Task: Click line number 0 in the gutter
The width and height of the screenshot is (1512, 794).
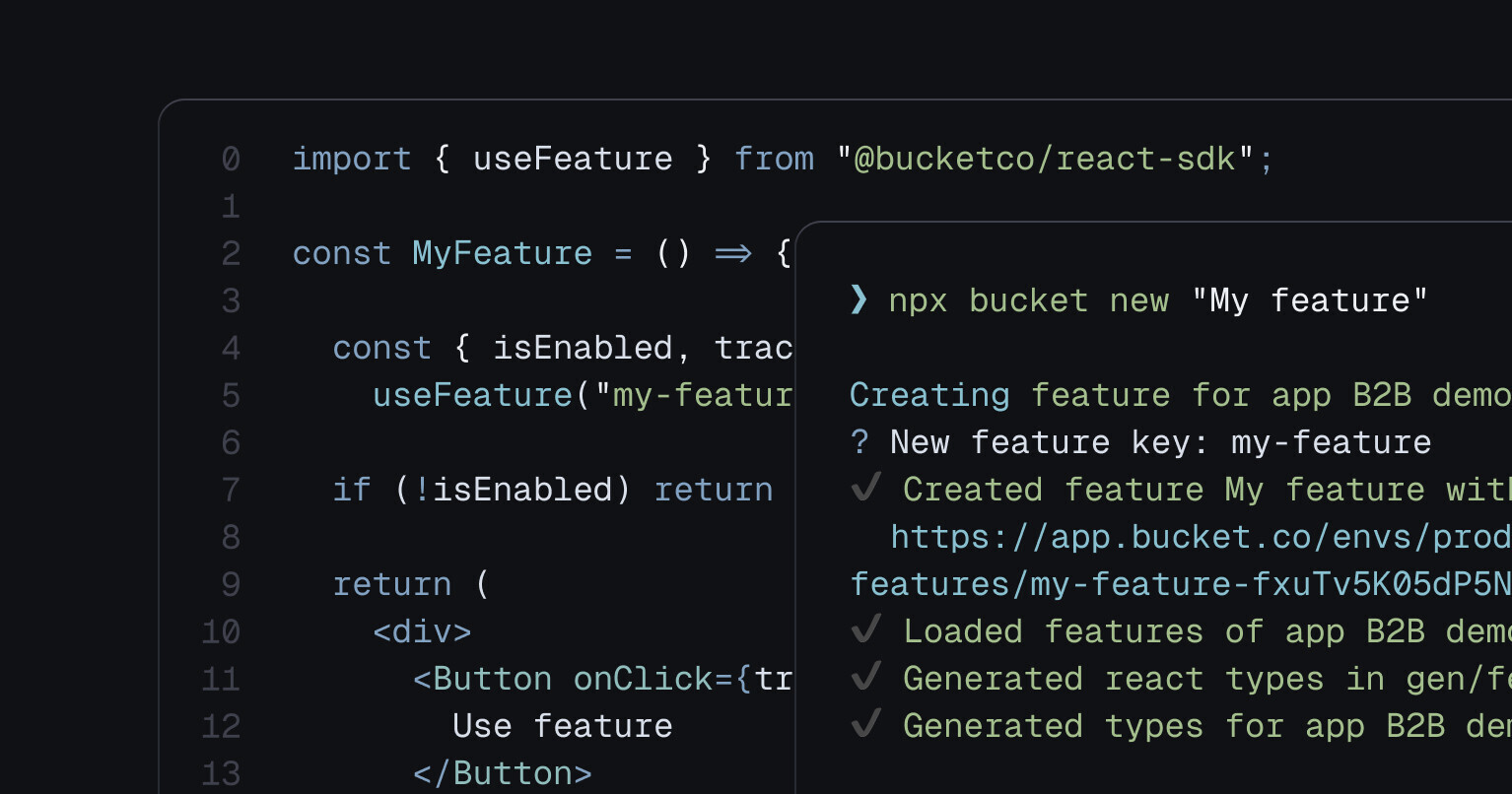Action: click(x=231, y=159)
